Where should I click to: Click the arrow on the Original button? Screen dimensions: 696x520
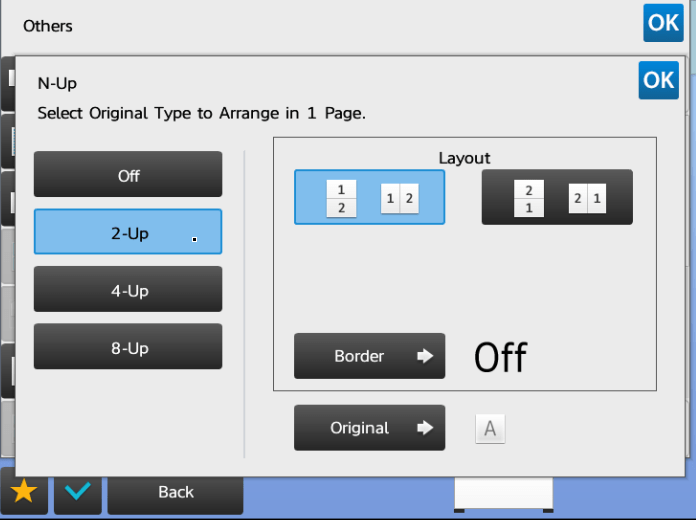click(425, 428)
